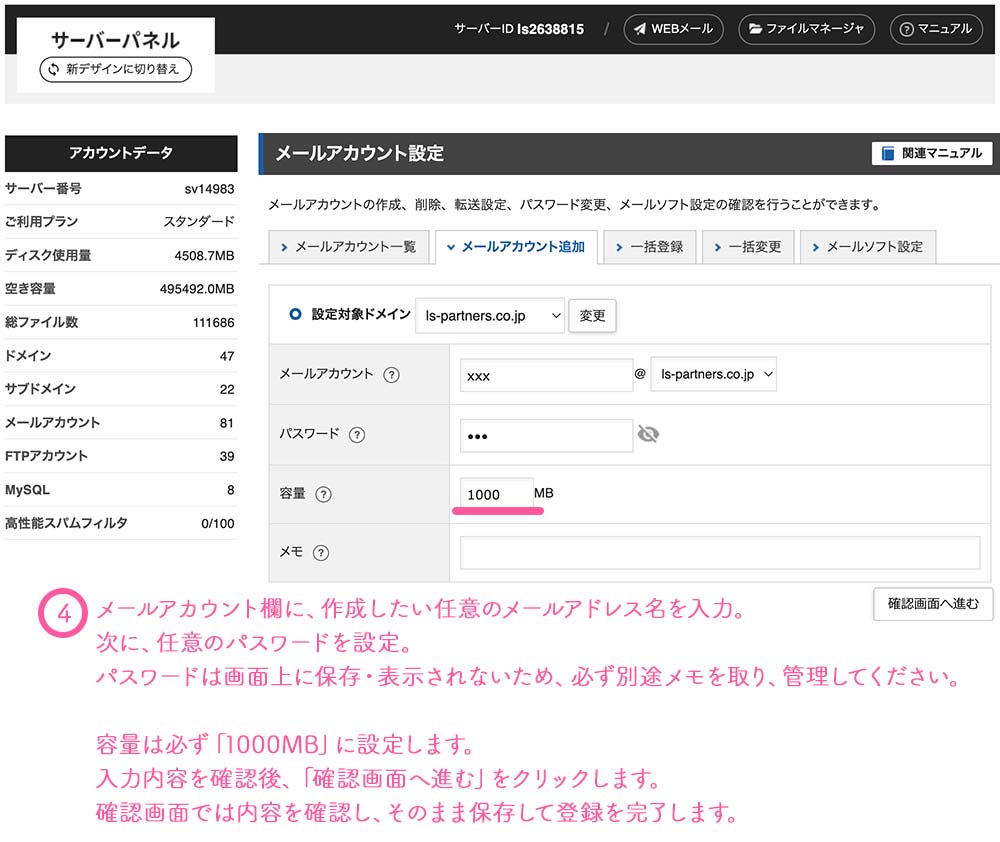
Task: Open the domain dropdown after the @ sign
Action: coord(713,374)
